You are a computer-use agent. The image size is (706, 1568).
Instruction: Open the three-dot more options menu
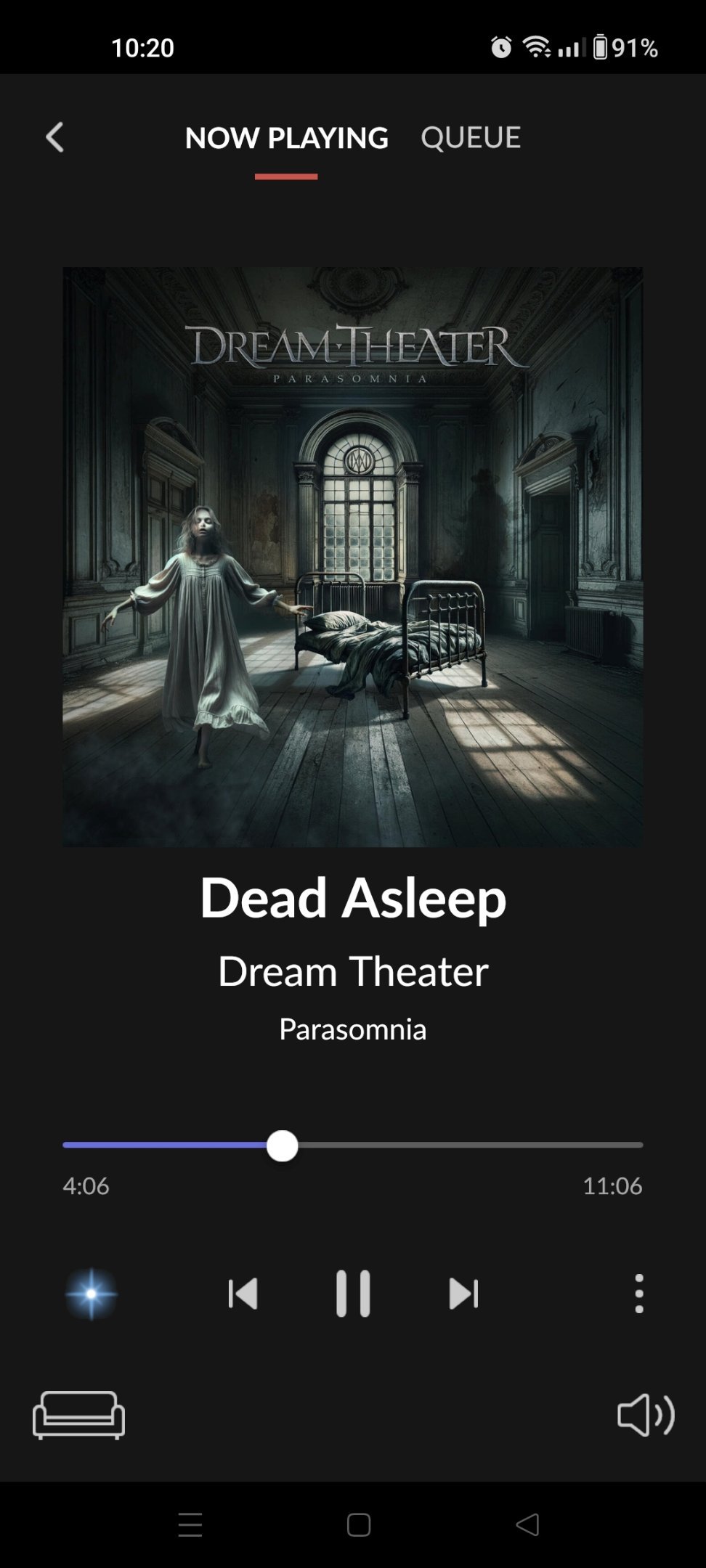(x=639, y=1294)
